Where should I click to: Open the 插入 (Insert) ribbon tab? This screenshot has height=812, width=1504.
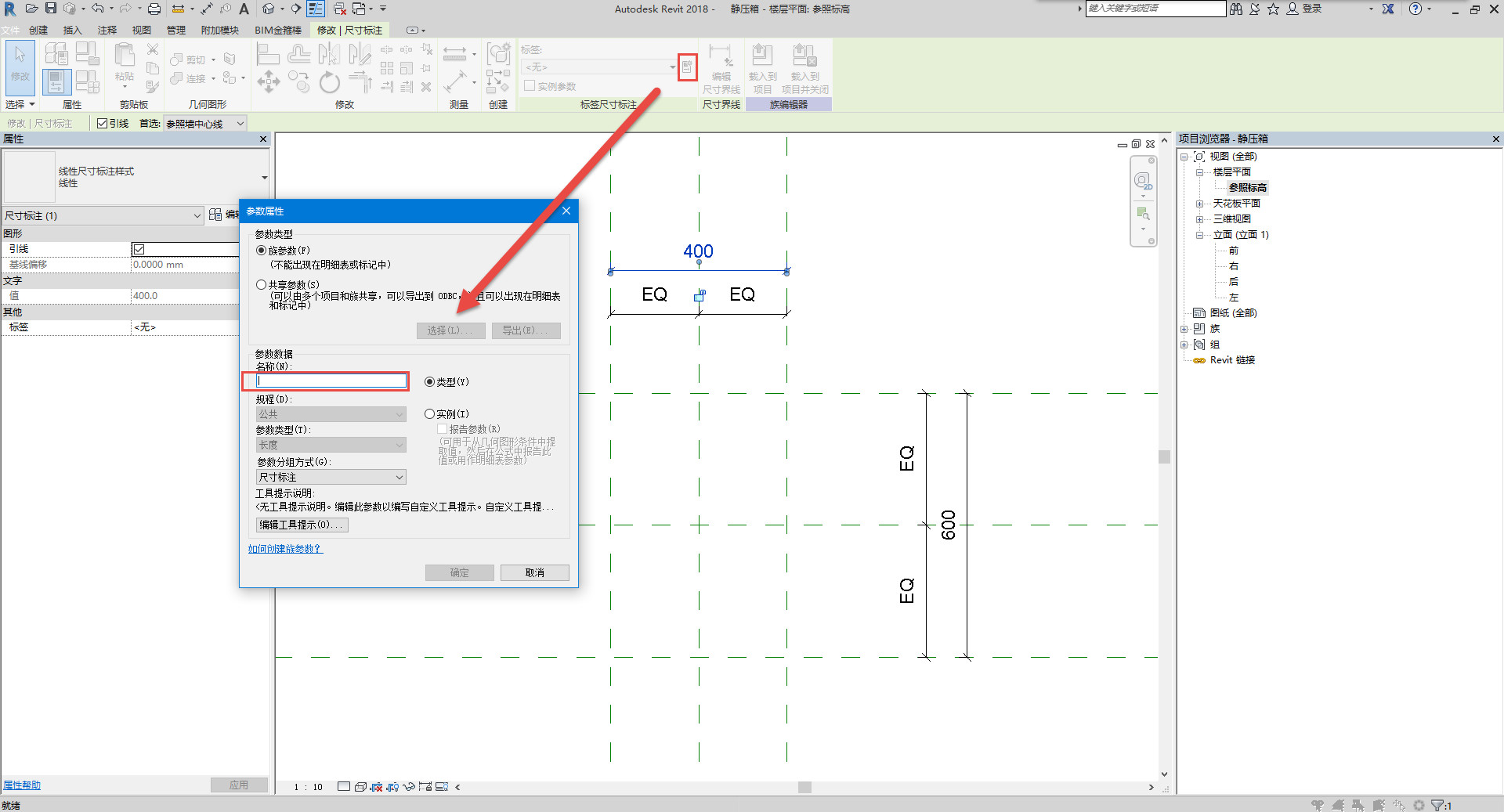click(72, 30)
